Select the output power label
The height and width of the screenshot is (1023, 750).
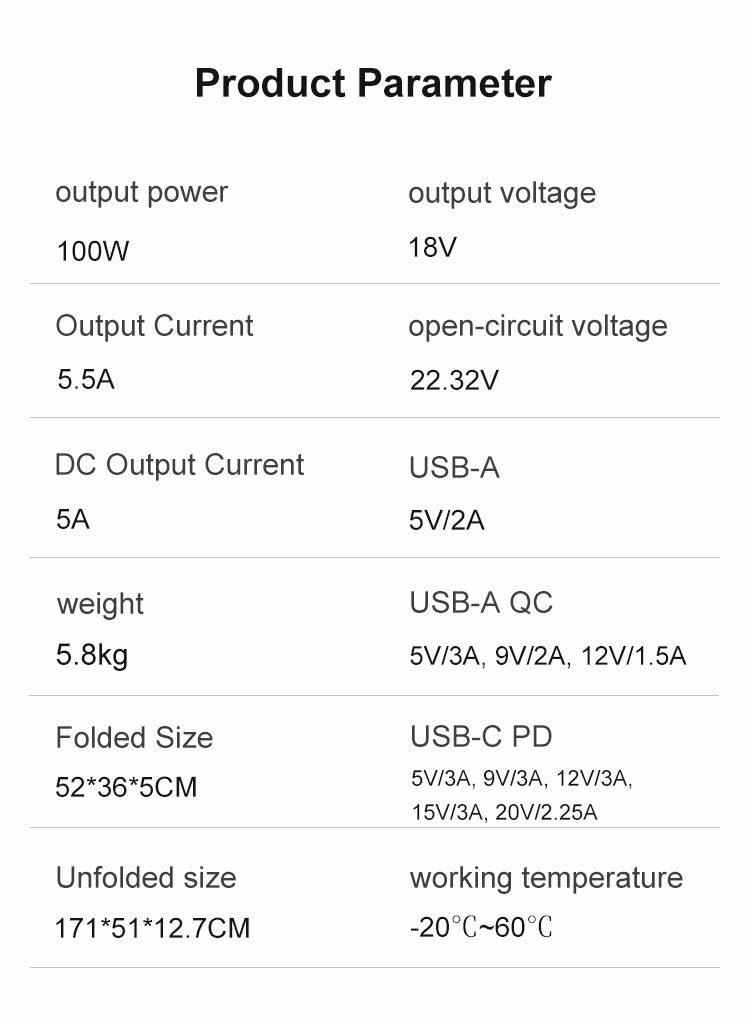142,193
